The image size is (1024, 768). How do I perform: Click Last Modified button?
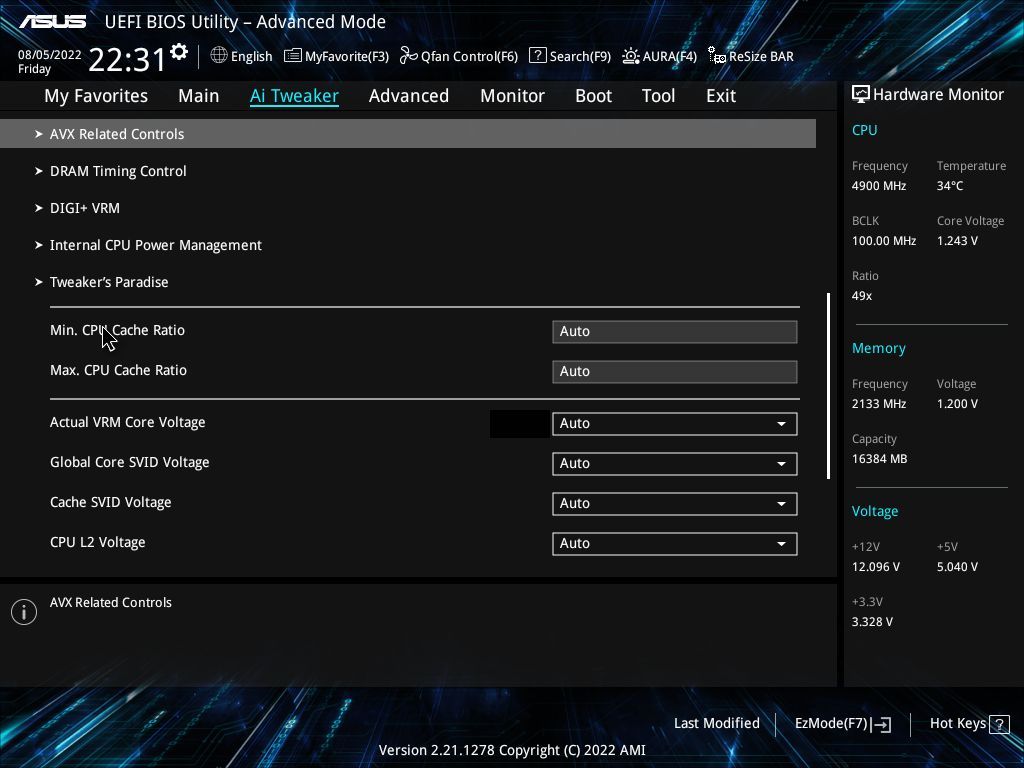click(x=716, y=724)
